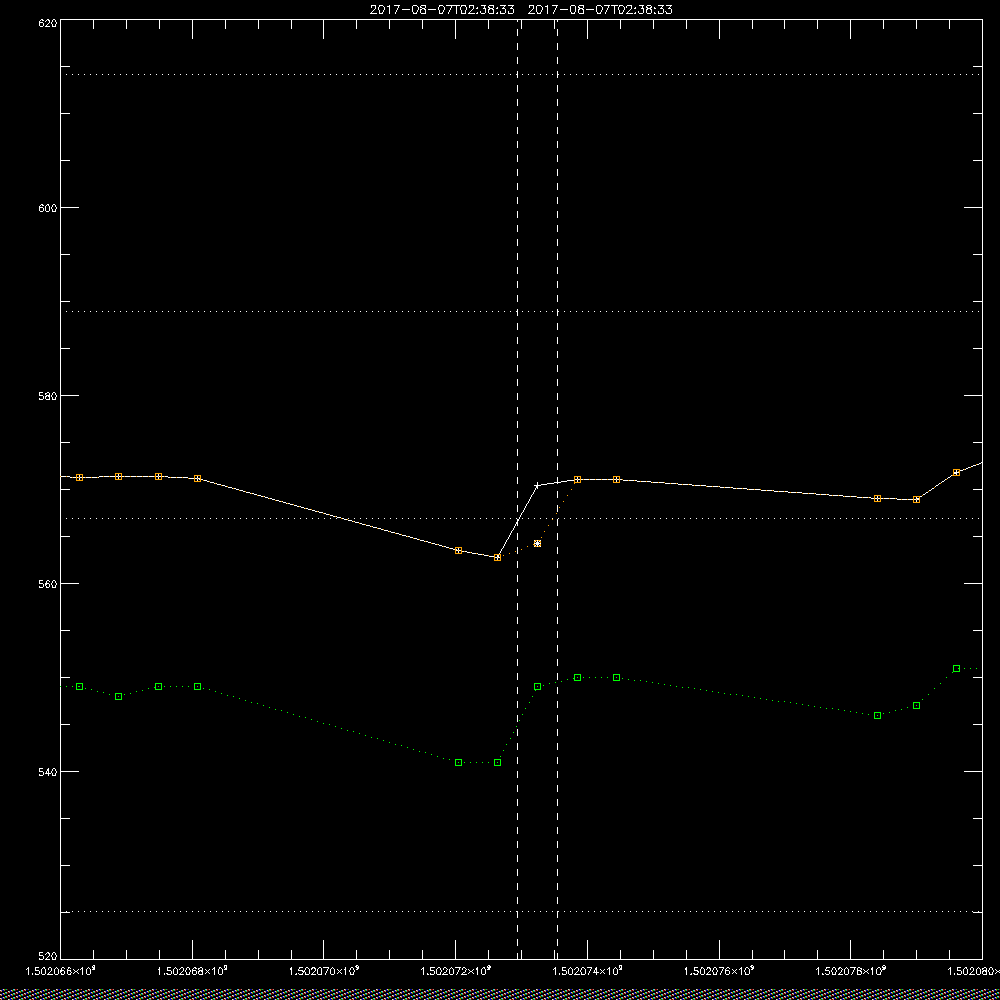Click the 1.502076×10⁹ x-axis label
1000x1000 pixels.
[719, 971]
